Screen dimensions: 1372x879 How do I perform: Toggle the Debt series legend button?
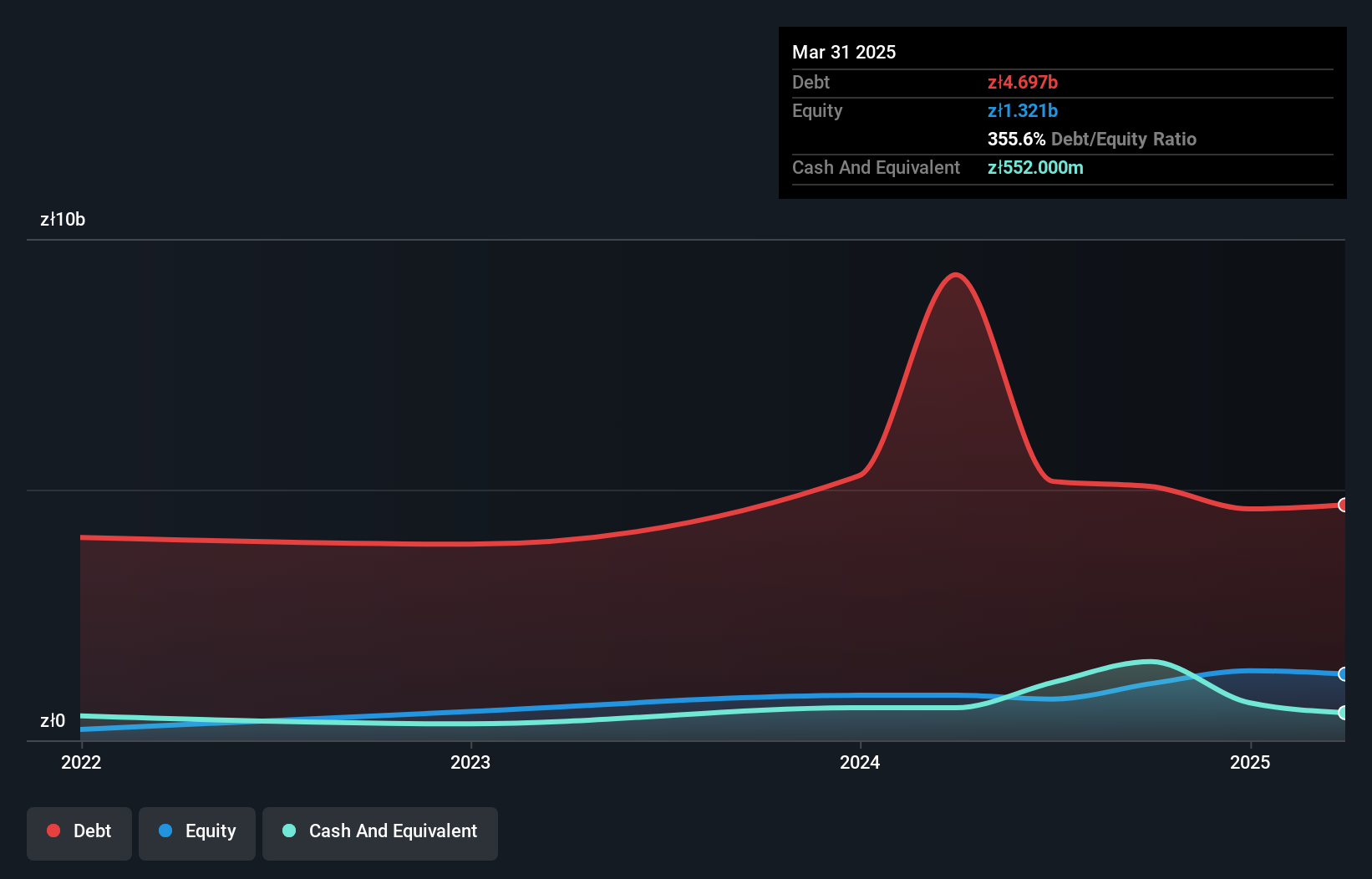click(x=79, y=833)
